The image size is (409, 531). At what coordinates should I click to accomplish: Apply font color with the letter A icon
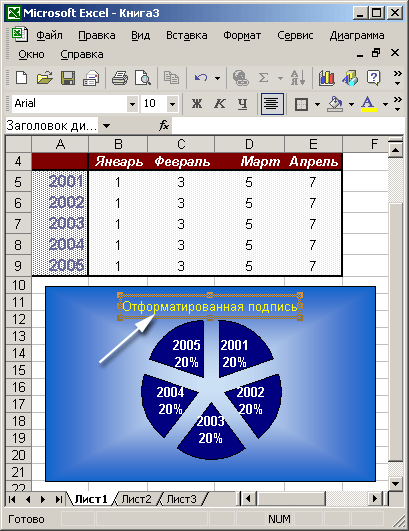click(369, 104)
